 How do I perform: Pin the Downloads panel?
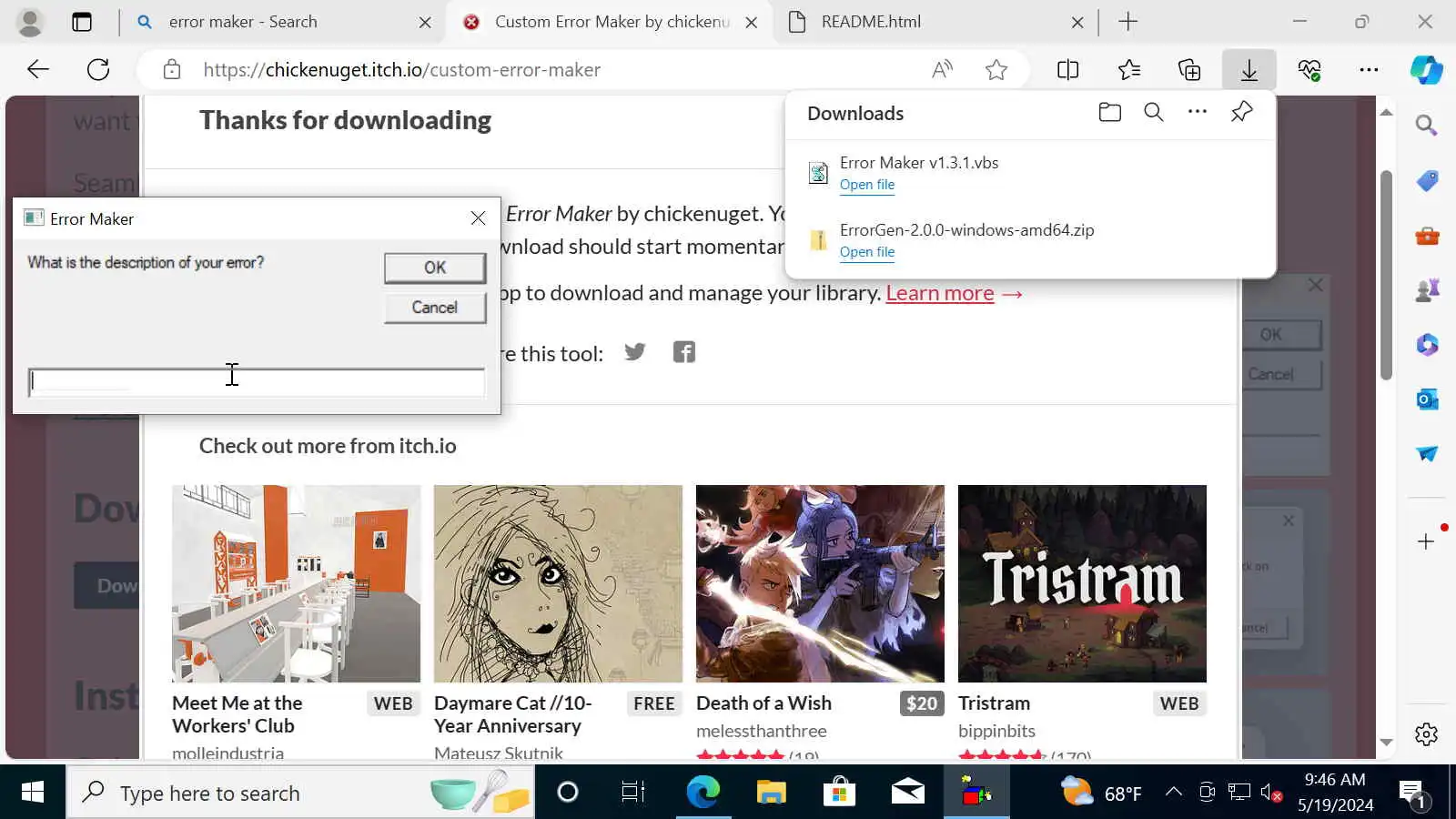pyautogui.click(x=1242, y=112)
